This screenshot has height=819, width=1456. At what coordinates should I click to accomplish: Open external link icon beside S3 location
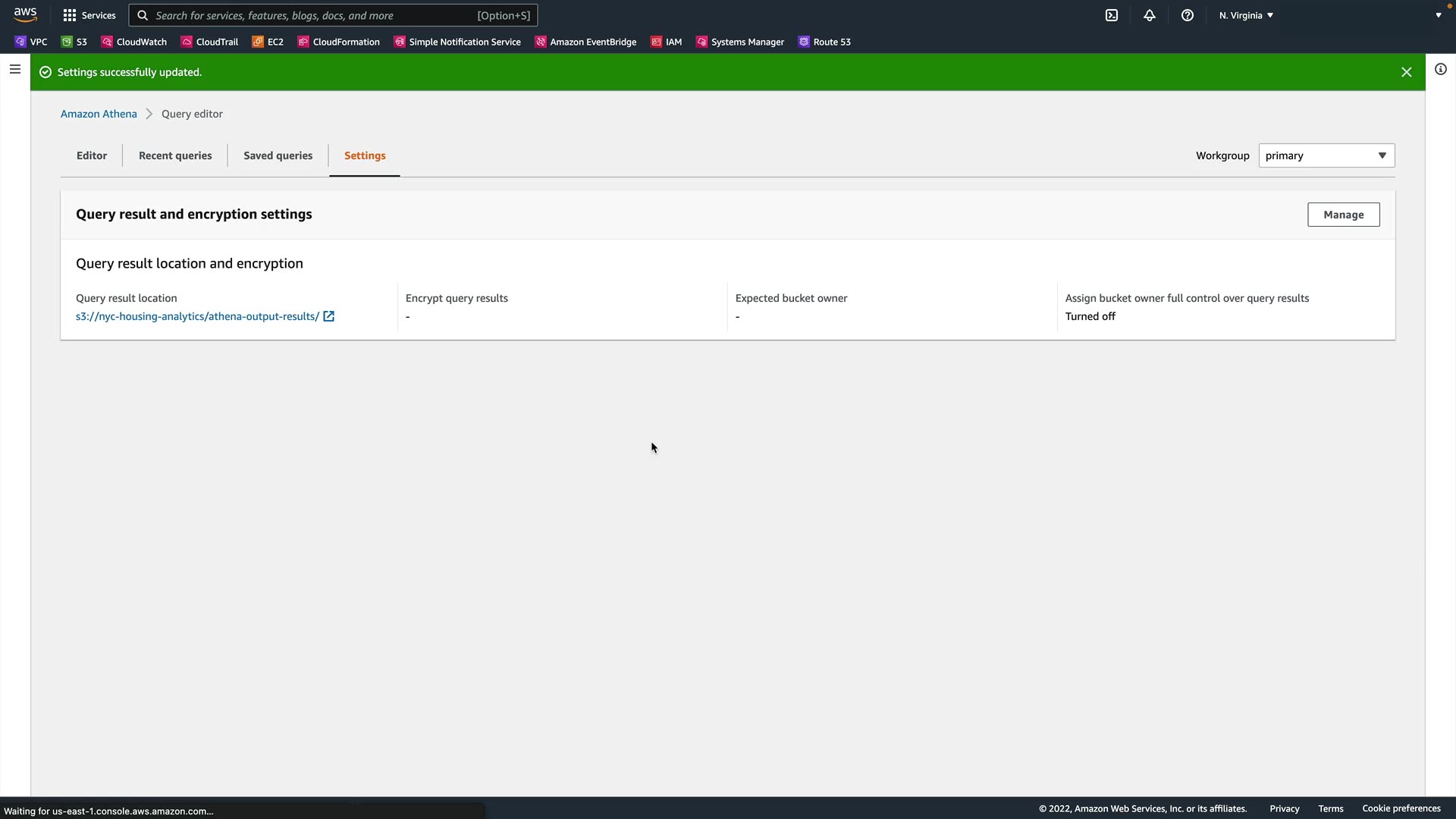point(329,316)
